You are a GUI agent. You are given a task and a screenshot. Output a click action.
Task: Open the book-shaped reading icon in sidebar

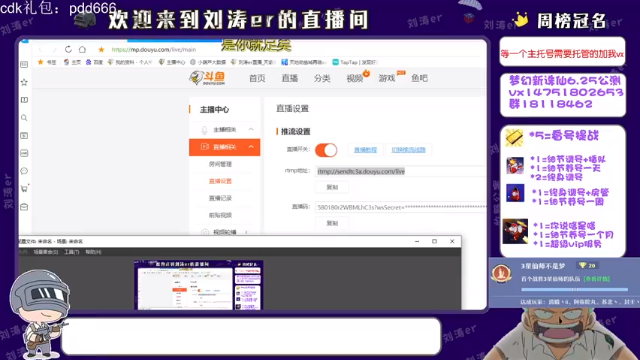[x=24, y=100]
